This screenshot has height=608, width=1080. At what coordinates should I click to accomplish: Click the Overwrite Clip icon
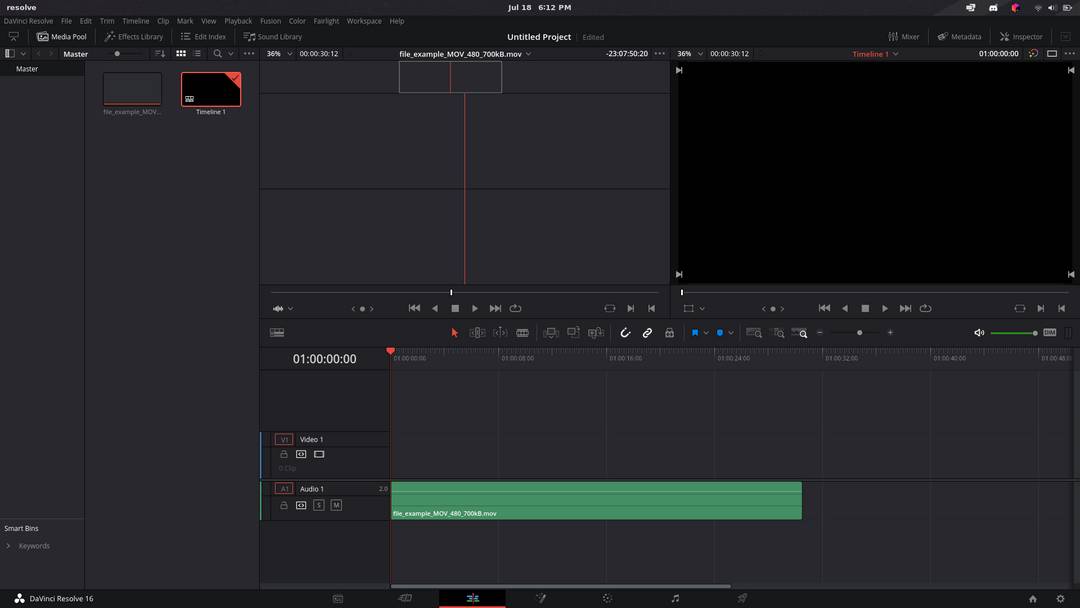tap(573, 333)
